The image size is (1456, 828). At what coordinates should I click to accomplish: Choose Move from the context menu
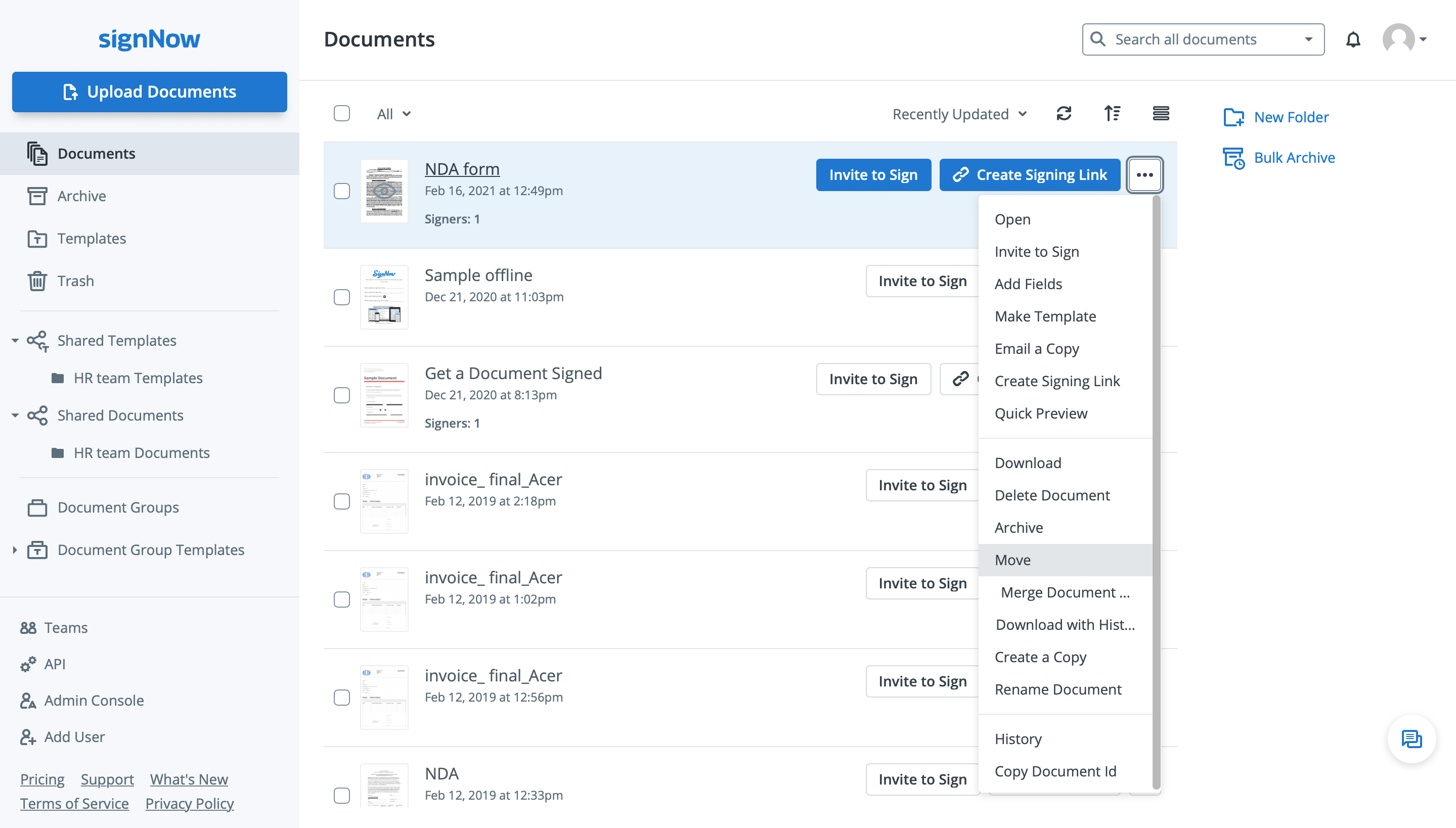click(x=1013, y=560)
